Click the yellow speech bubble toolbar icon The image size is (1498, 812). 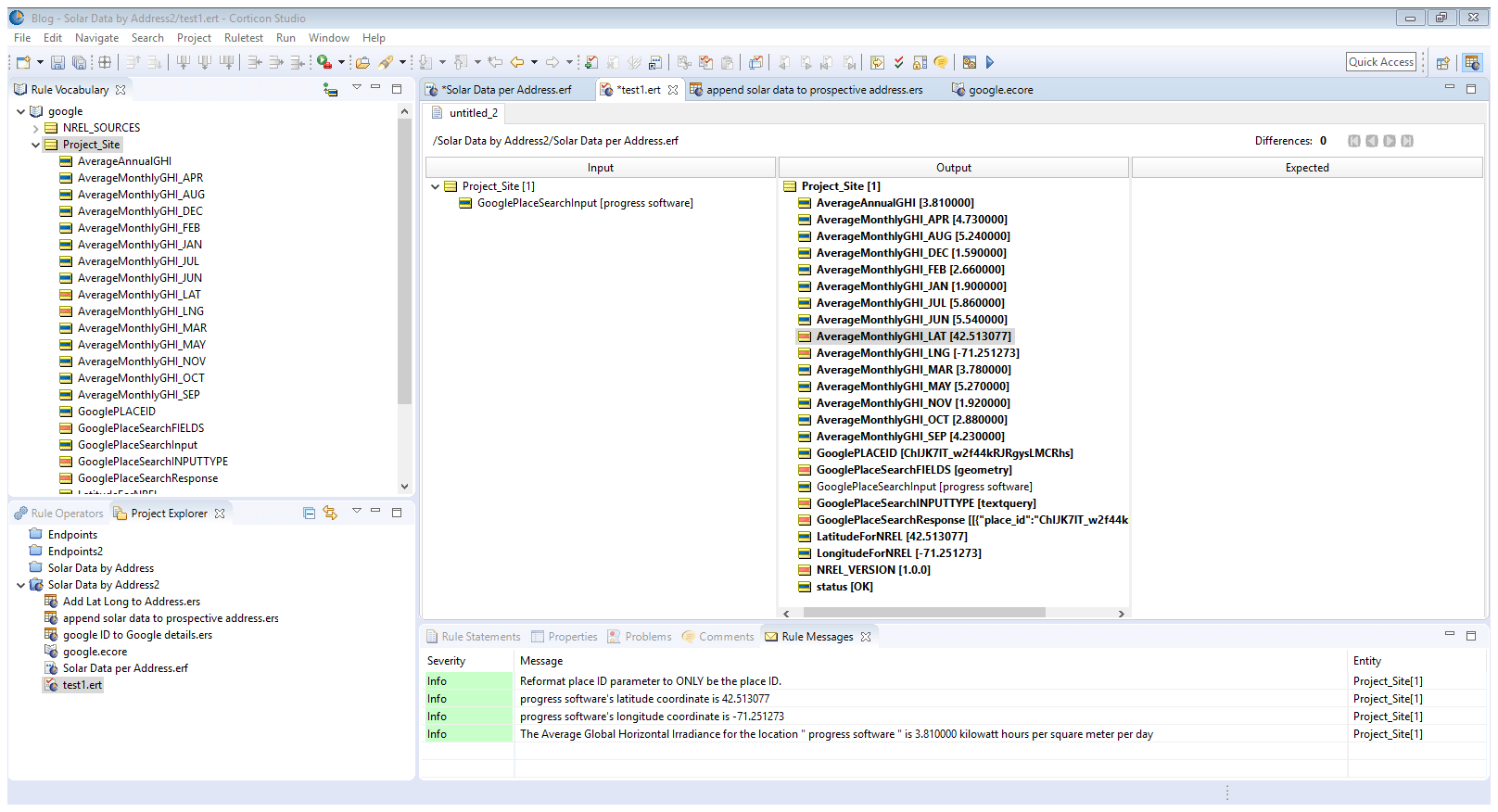941,62
